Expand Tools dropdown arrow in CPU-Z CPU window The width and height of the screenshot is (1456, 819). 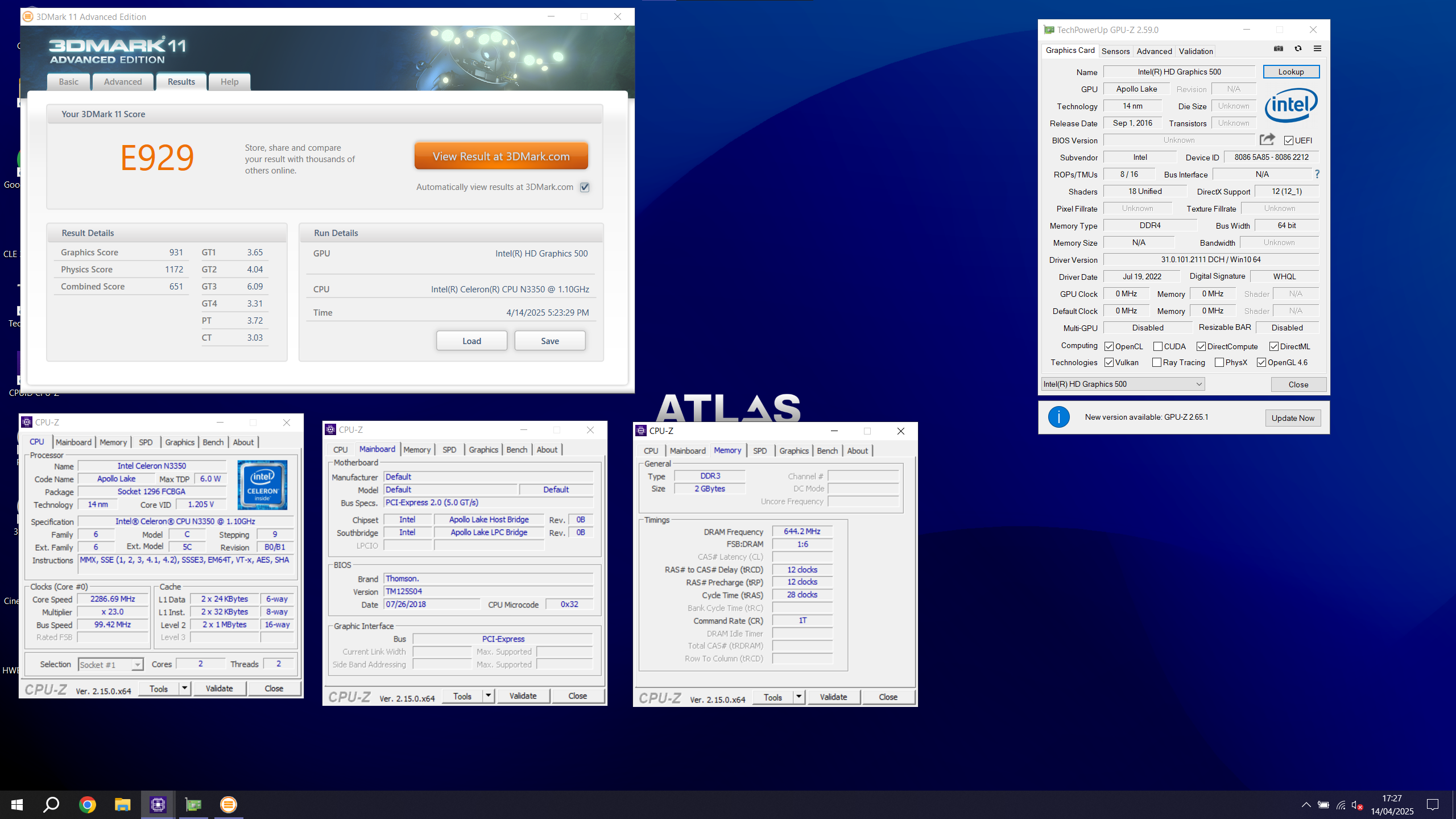pyautogui.click(x=184, y=688)
